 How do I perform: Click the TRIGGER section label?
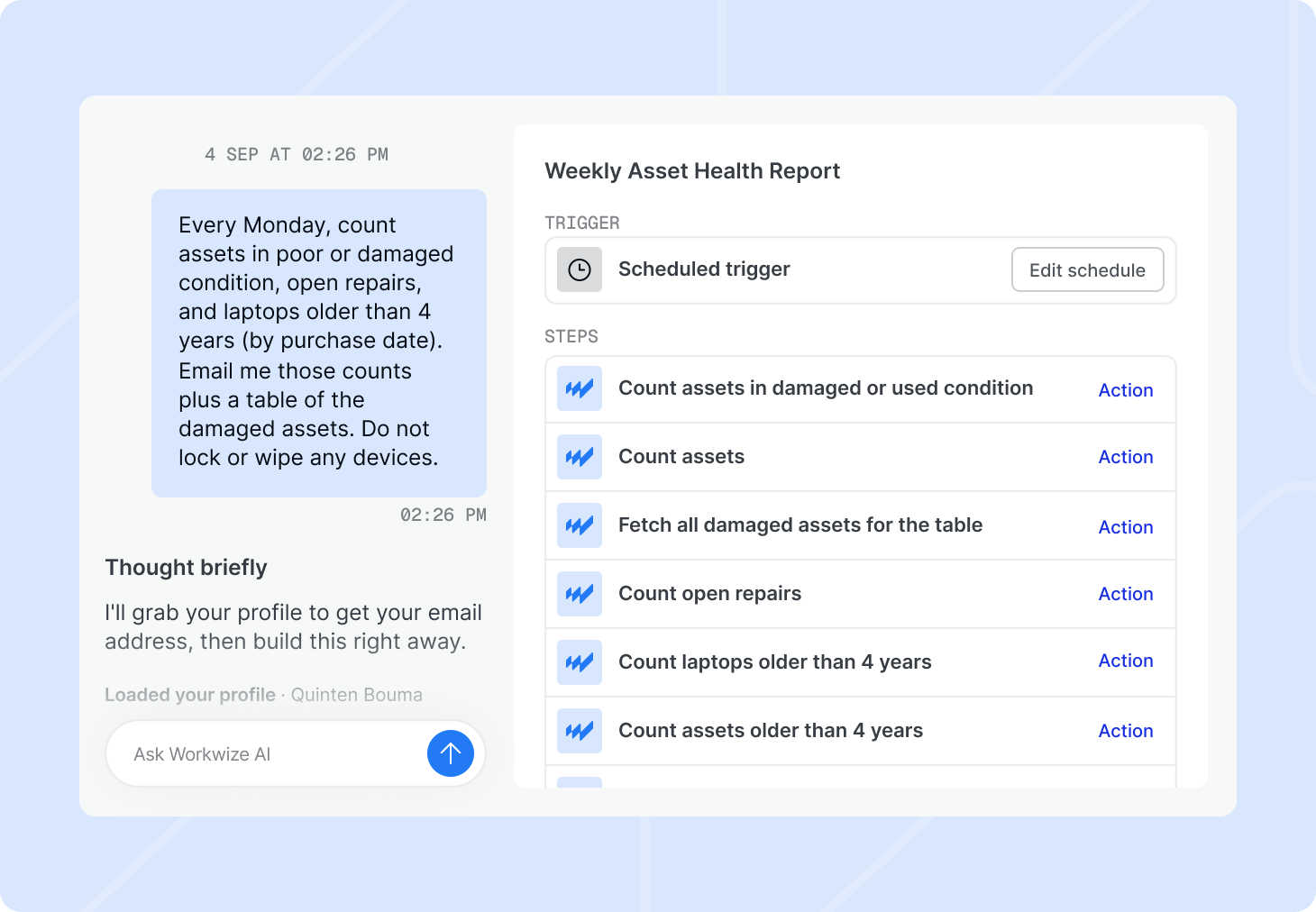[x=582, y=223]
